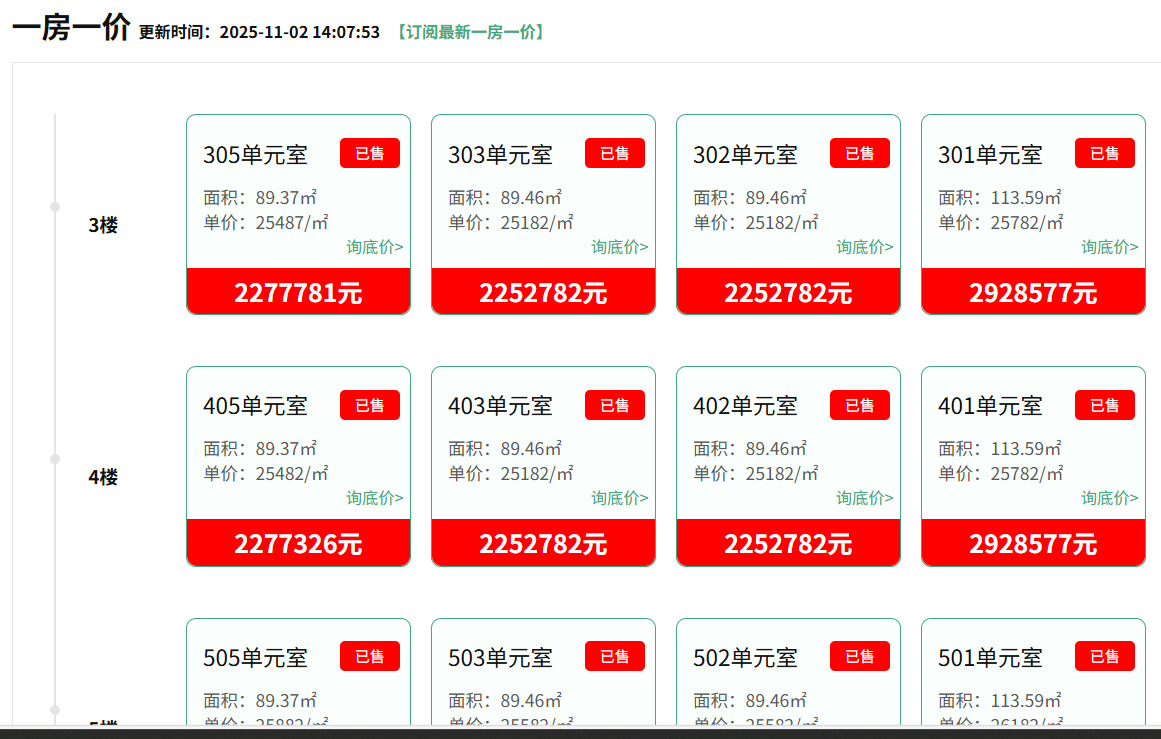Click the 2277781元 price bar
1161x739 pixels.
[298, 292]
